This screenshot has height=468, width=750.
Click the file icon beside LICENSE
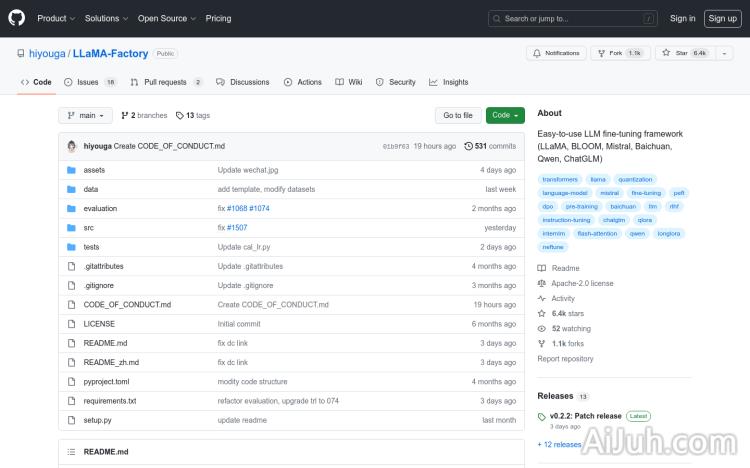(x=71, y=324)
